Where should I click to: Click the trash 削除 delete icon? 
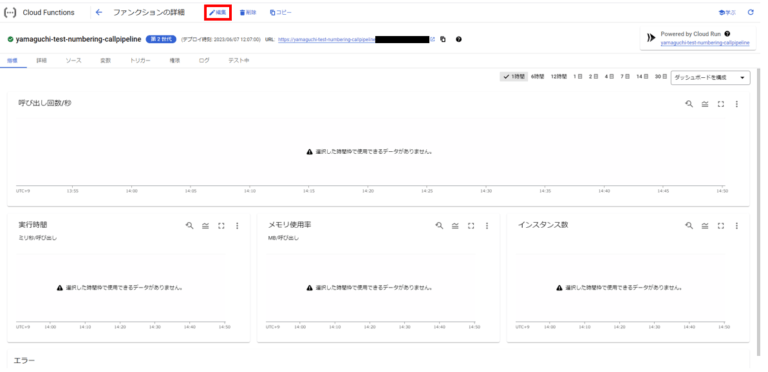click(248, 13)
